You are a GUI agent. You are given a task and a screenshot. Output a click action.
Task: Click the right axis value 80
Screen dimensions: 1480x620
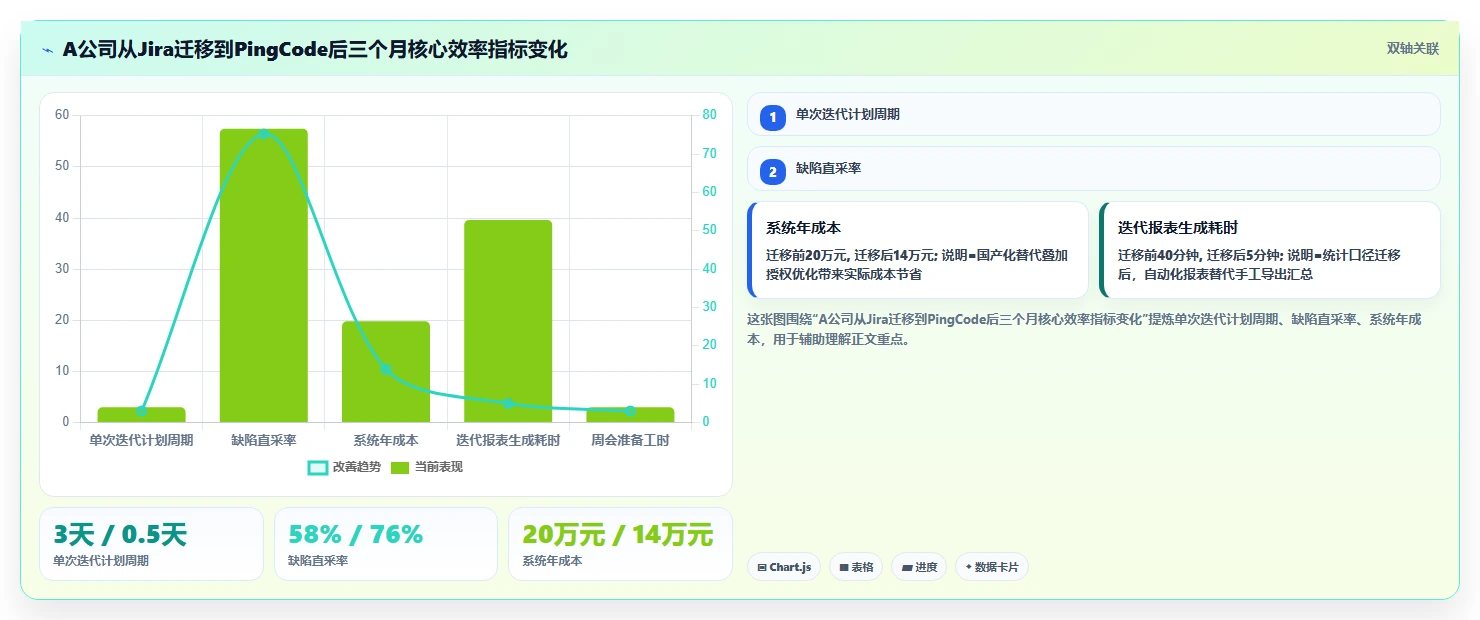tap(709, 115)
